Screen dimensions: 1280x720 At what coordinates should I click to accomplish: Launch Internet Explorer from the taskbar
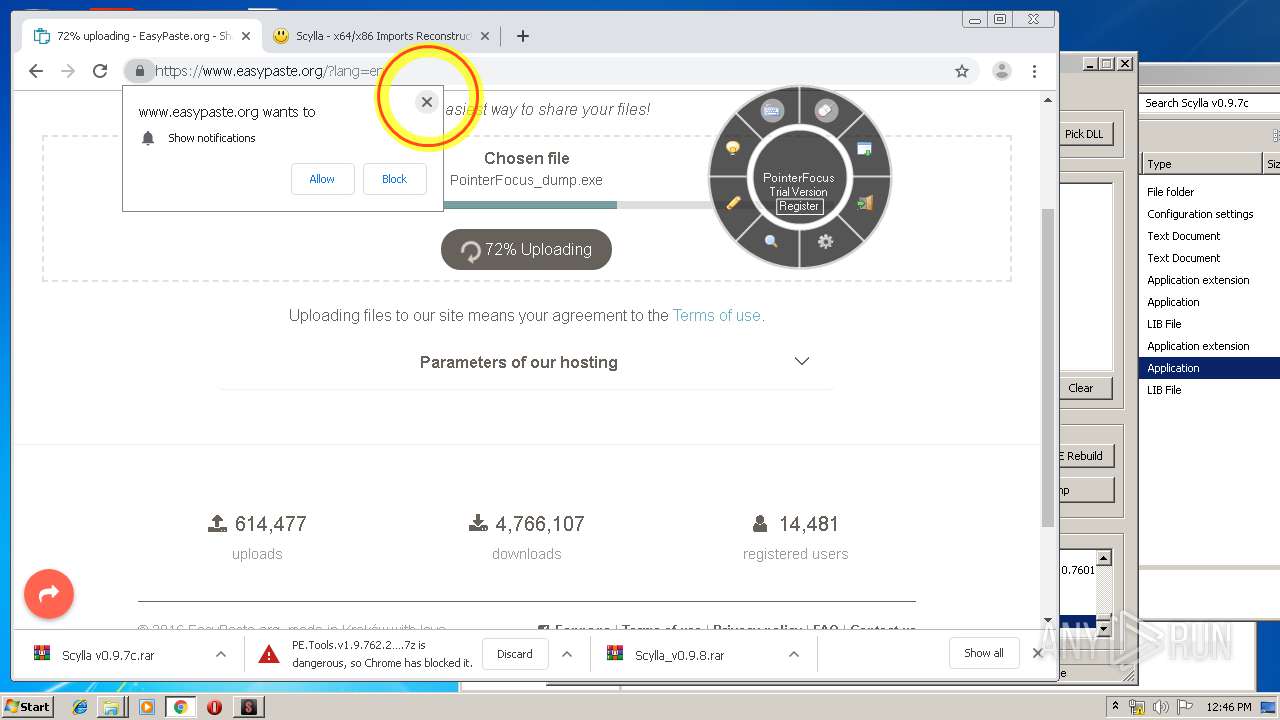(80, 707)
